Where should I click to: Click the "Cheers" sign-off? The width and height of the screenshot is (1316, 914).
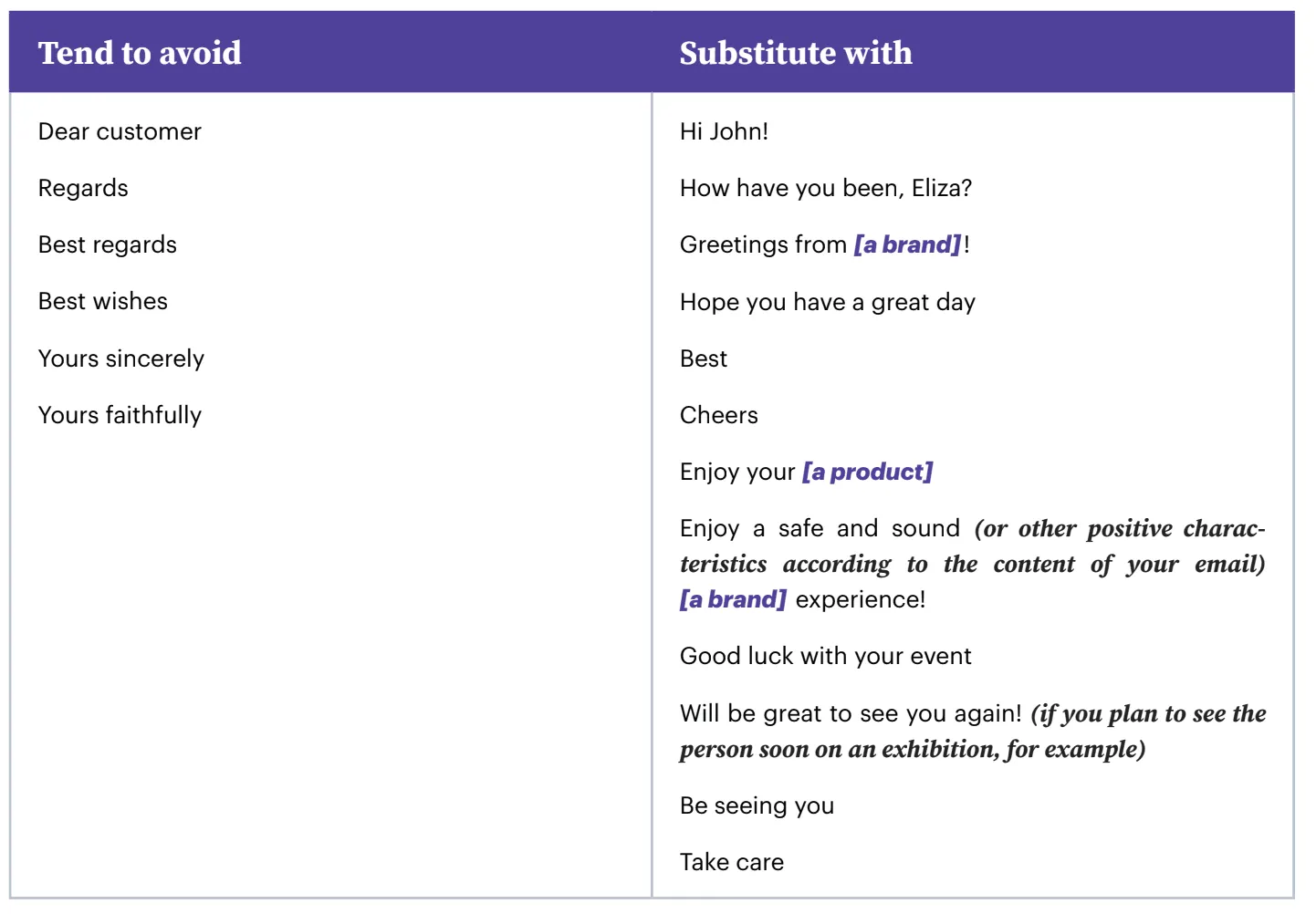pyautogui.click(x=719, y=415)
